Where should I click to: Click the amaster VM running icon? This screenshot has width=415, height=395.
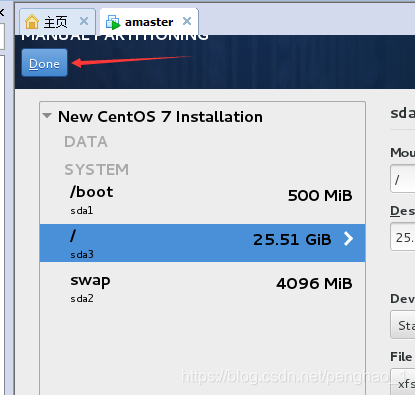pyautogui.click(x=113, y=22)
